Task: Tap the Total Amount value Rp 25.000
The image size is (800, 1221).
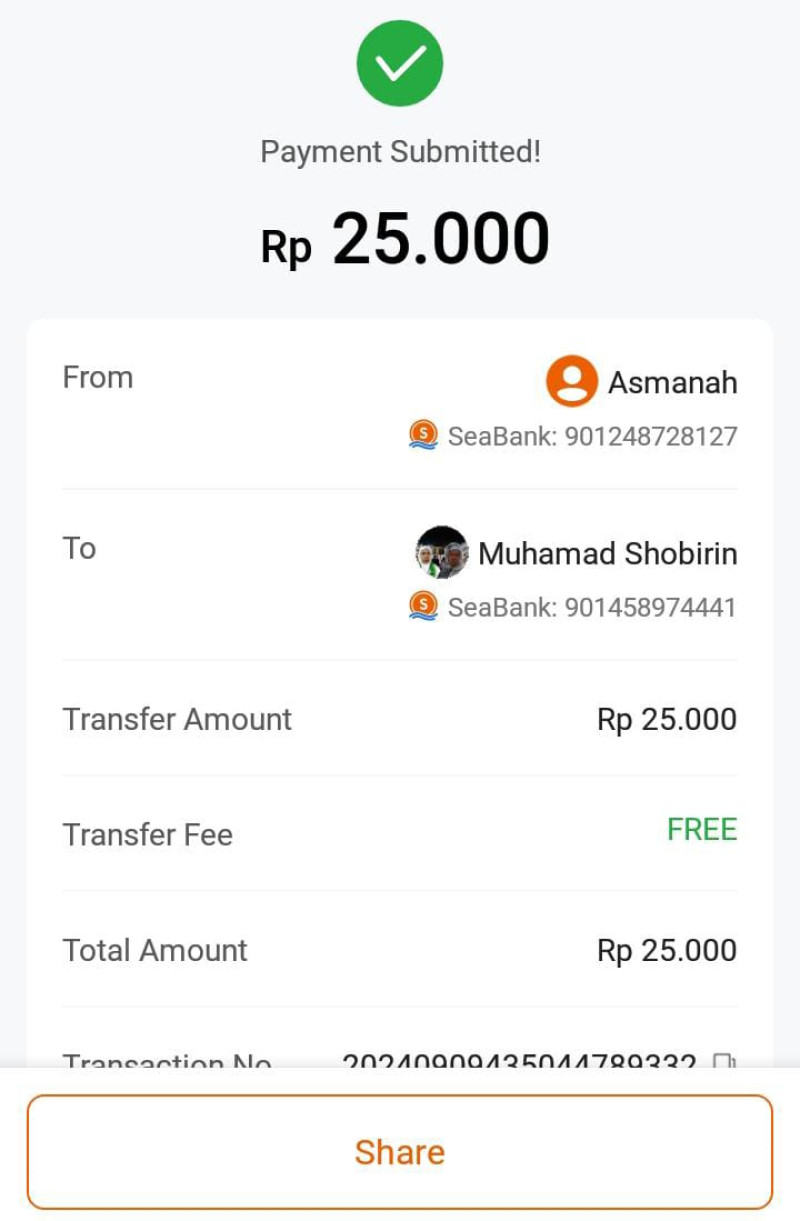Action: [x=666, y=950]
